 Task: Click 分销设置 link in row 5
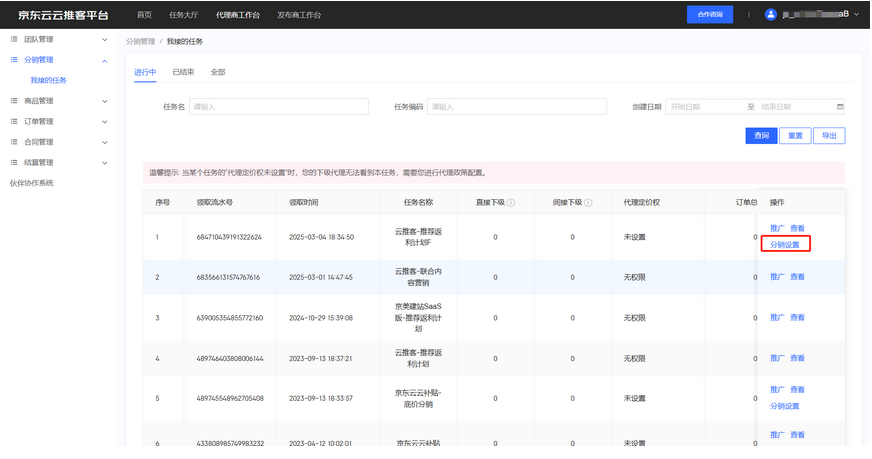tap(785, 406)
